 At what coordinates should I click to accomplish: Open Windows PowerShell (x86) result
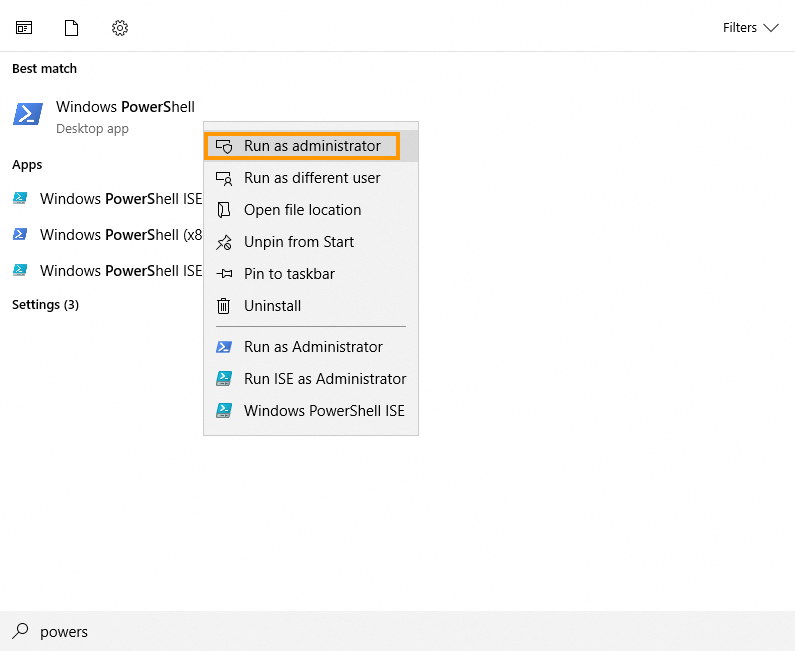pyautogui.click(x=101, y=234)
